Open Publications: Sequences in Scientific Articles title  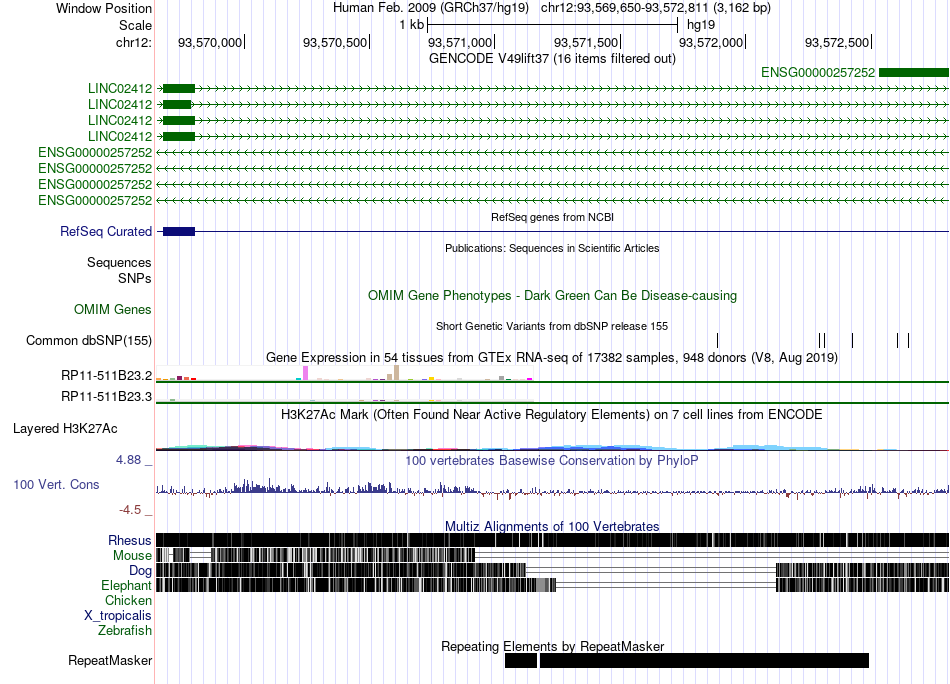pos(552,248)
